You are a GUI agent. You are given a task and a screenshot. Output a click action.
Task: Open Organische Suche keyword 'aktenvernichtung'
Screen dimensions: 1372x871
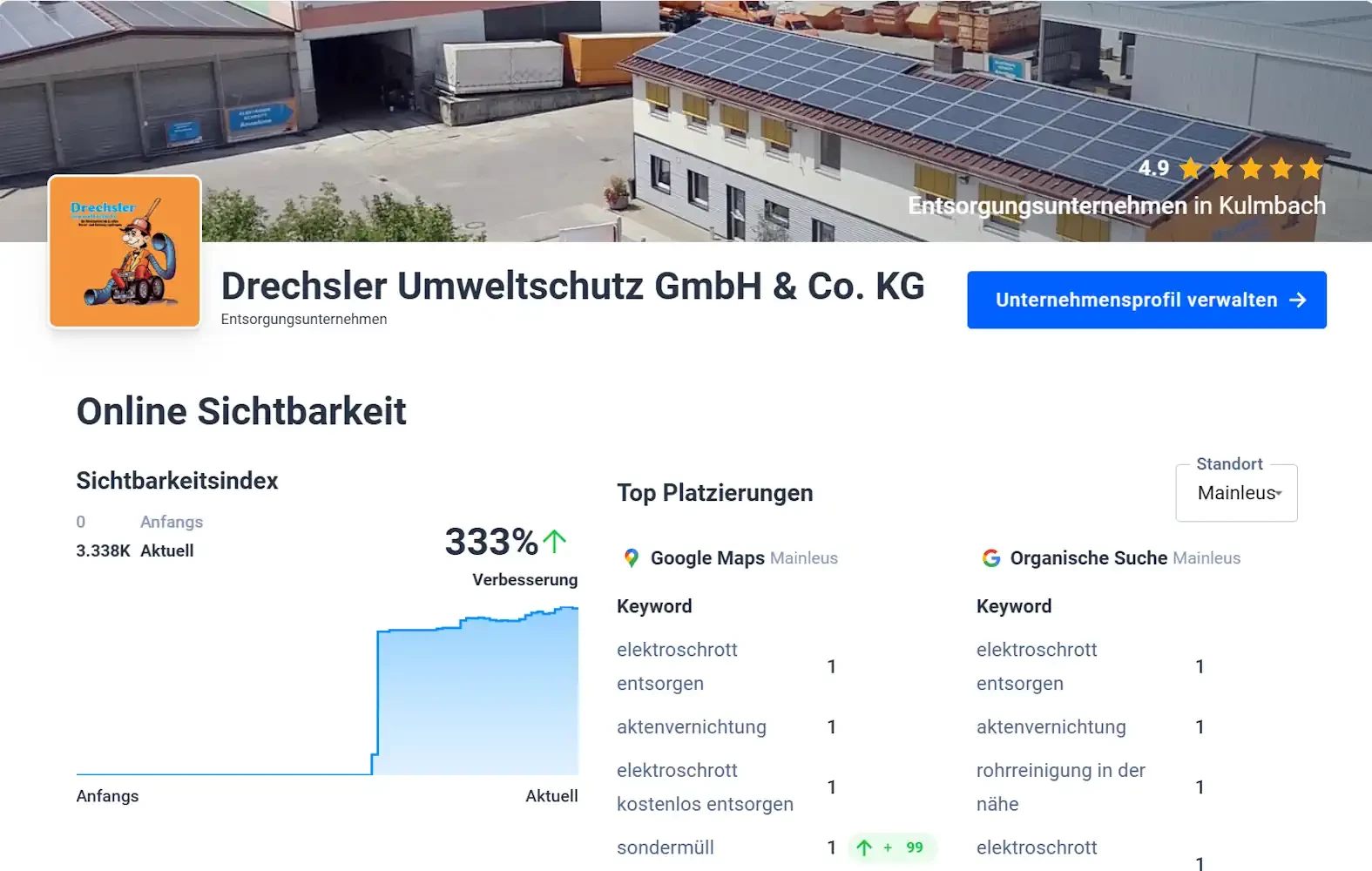click(1051, 727)
